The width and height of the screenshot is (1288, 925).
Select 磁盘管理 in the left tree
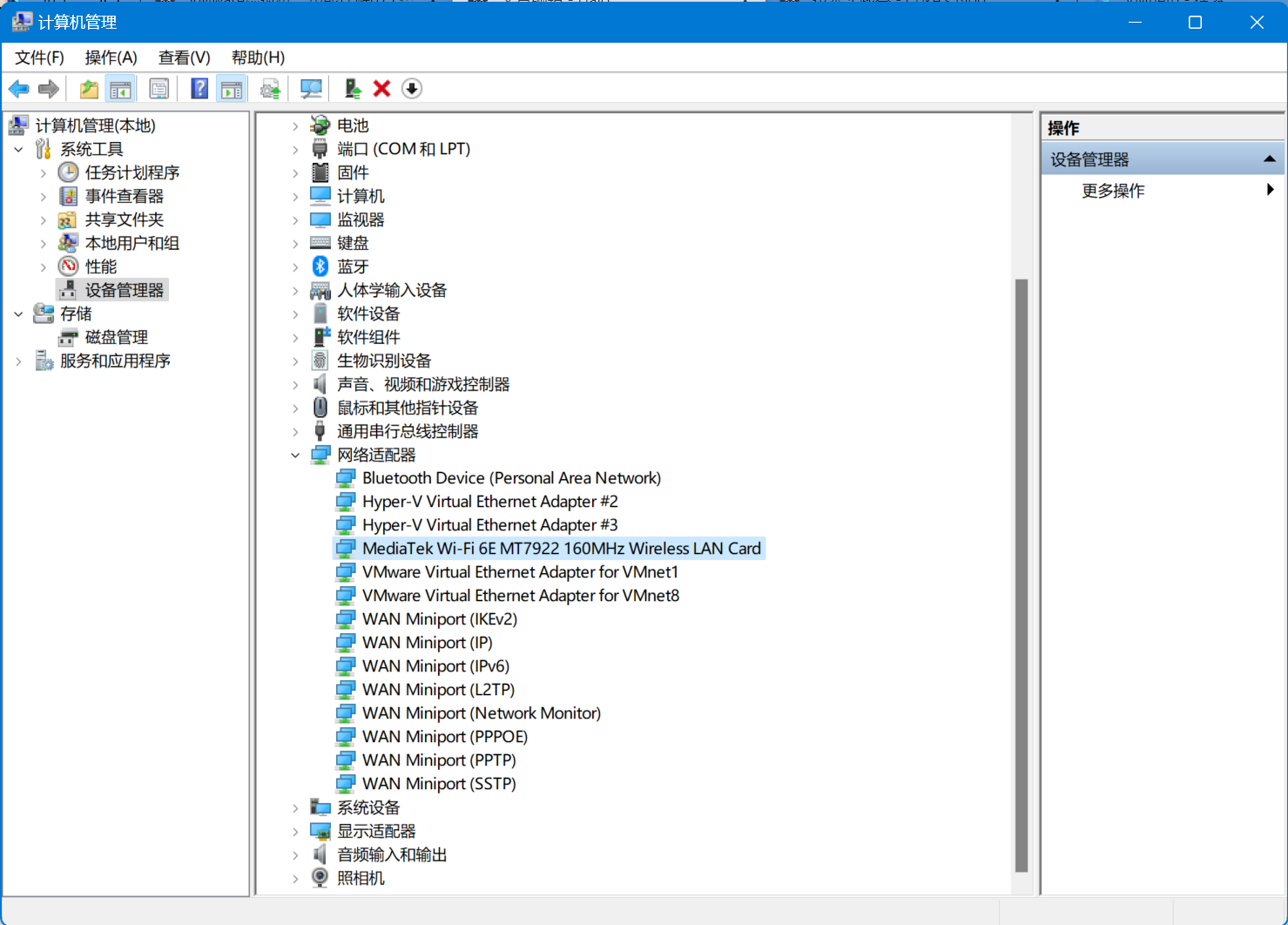pyautogui.click(x=116, y=337)
